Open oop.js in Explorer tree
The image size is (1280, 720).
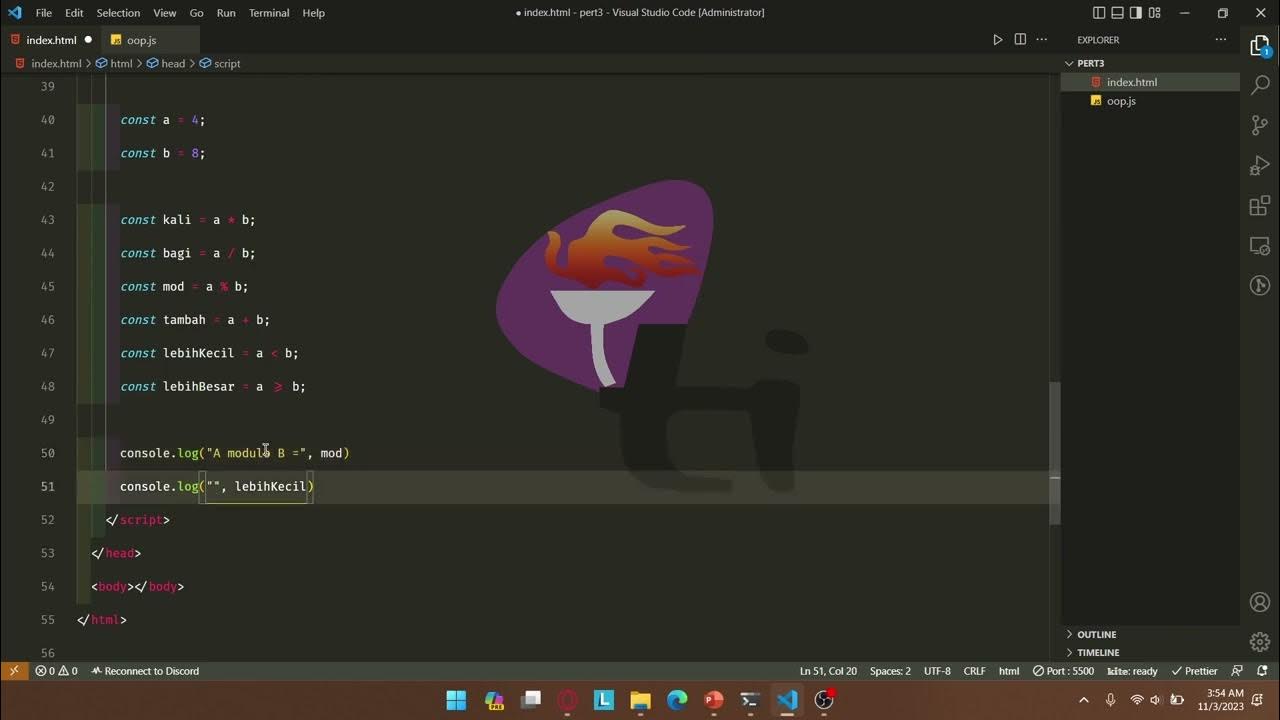coord(1150,101)
